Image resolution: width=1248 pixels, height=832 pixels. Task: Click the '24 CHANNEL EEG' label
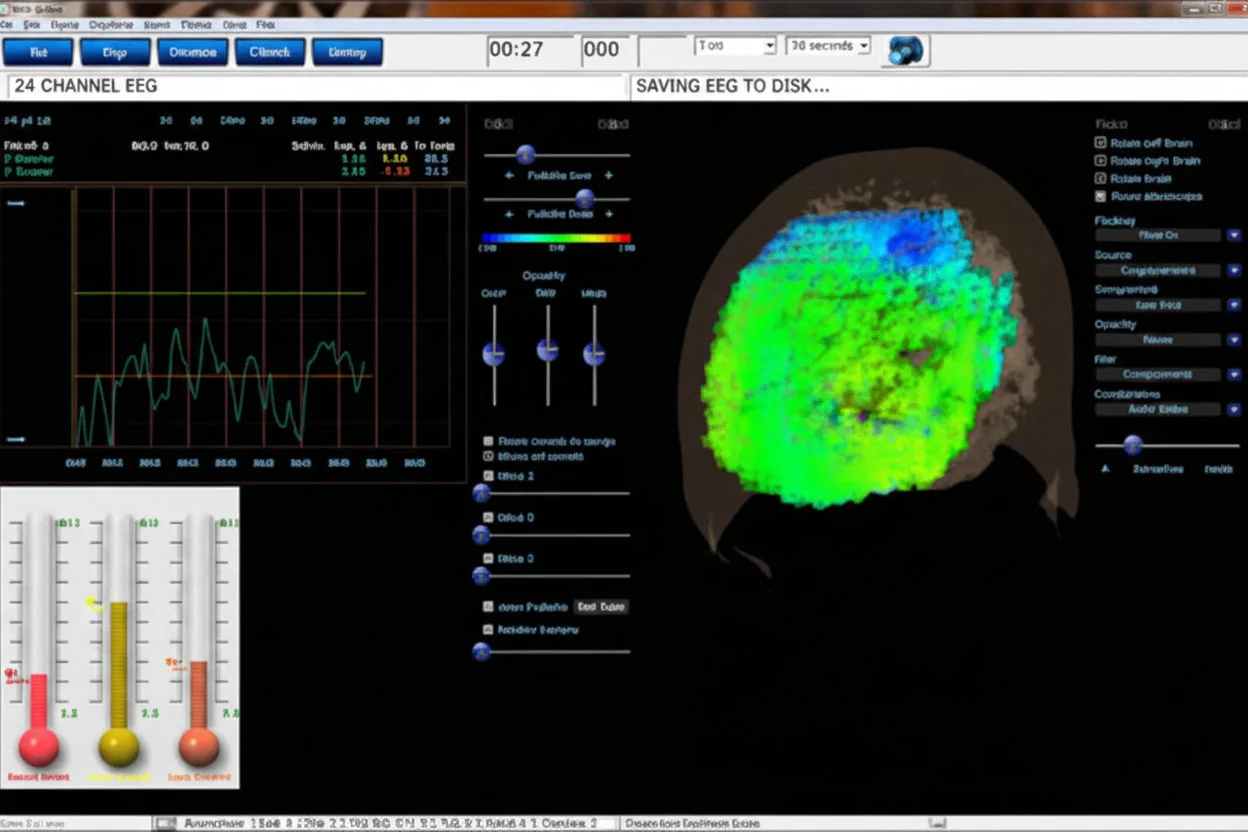pyautogui.click(x=86, y=86)
